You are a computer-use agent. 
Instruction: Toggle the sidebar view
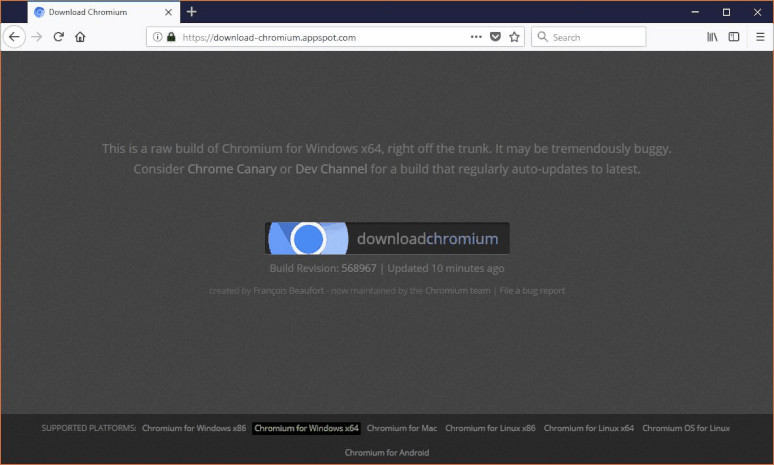[x=734, y=37]
